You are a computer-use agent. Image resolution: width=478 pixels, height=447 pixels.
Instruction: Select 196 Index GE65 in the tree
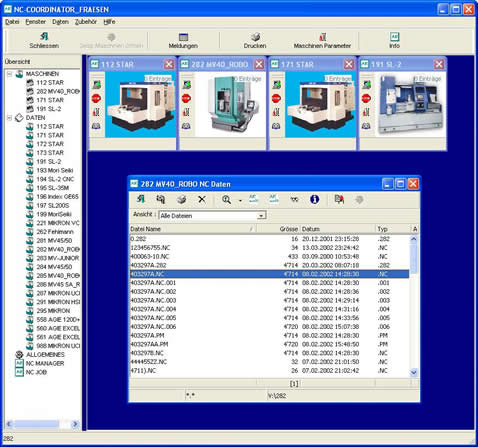(57, 197)
